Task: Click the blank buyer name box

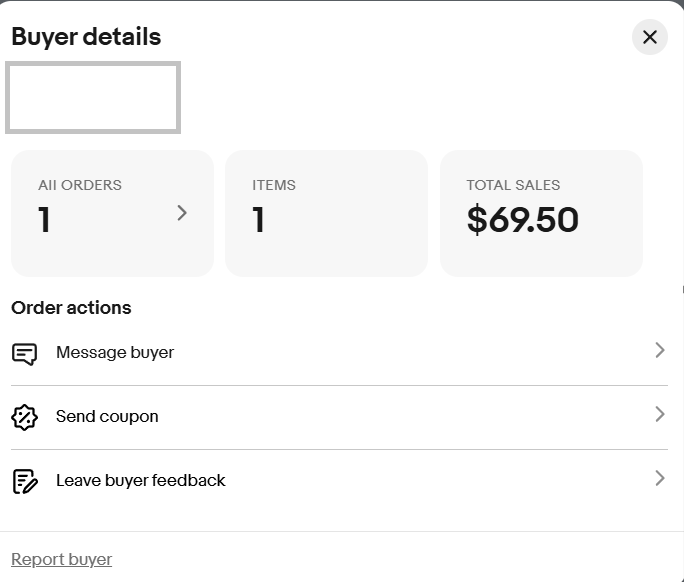Action: click(93, 97)
